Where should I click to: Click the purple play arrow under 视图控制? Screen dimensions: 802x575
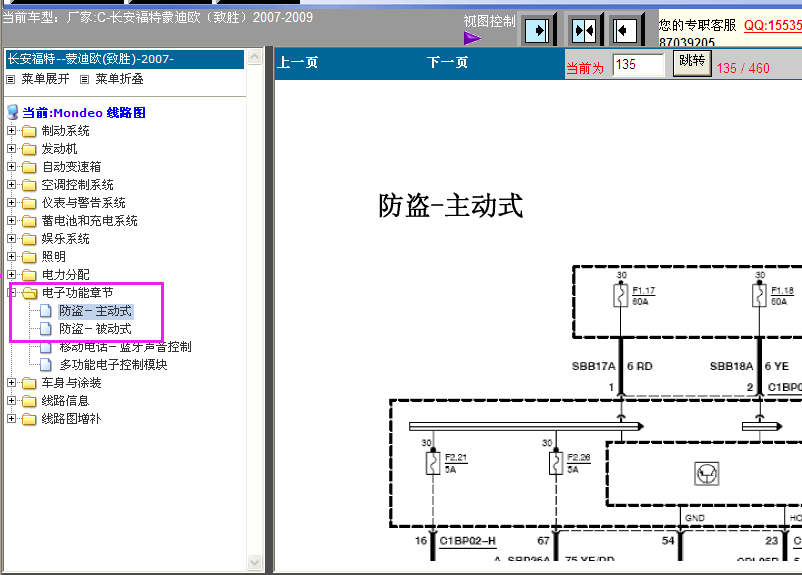[472, 38]
